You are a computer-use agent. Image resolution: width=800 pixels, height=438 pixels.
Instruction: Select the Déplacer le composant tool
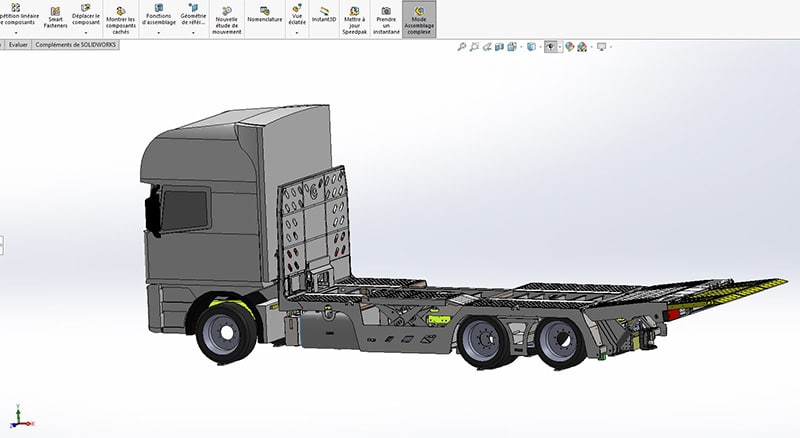tap(86, 14)
